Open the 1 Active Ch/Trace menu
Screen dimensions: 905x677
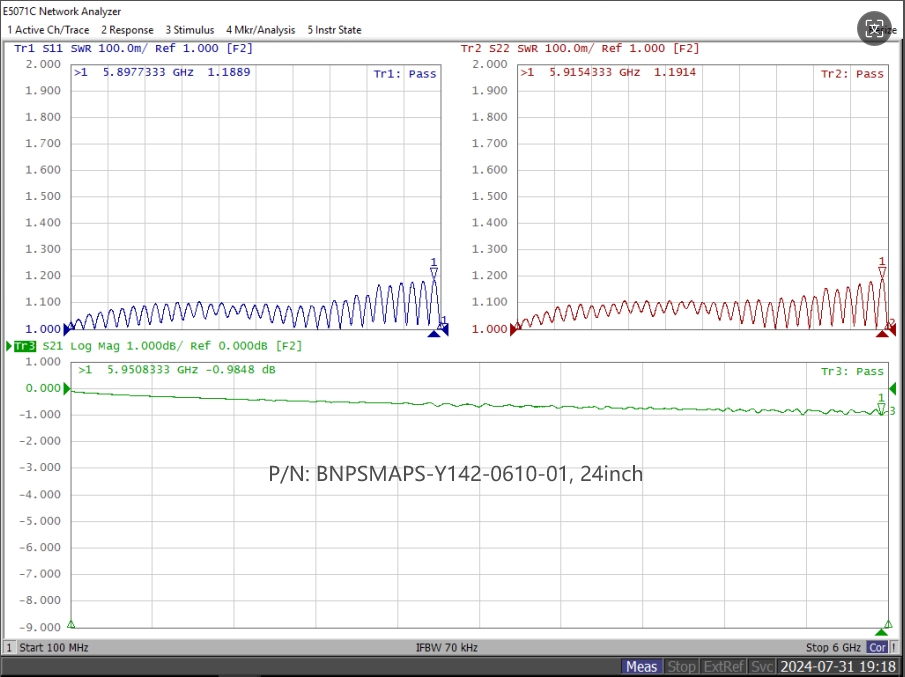pyautogui.click(x=48, y=30)
